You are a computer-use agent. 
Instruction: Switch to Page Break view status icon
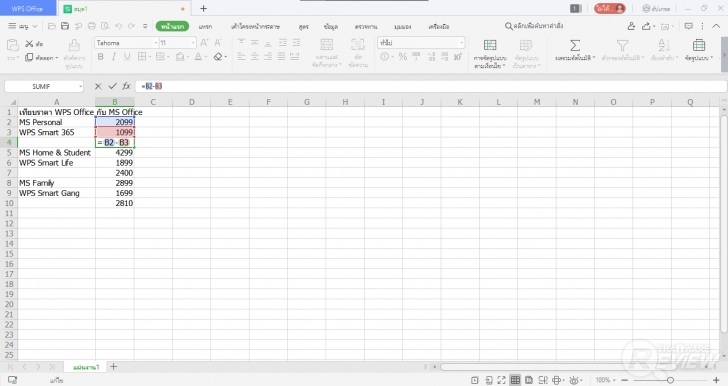coord(543,380)
